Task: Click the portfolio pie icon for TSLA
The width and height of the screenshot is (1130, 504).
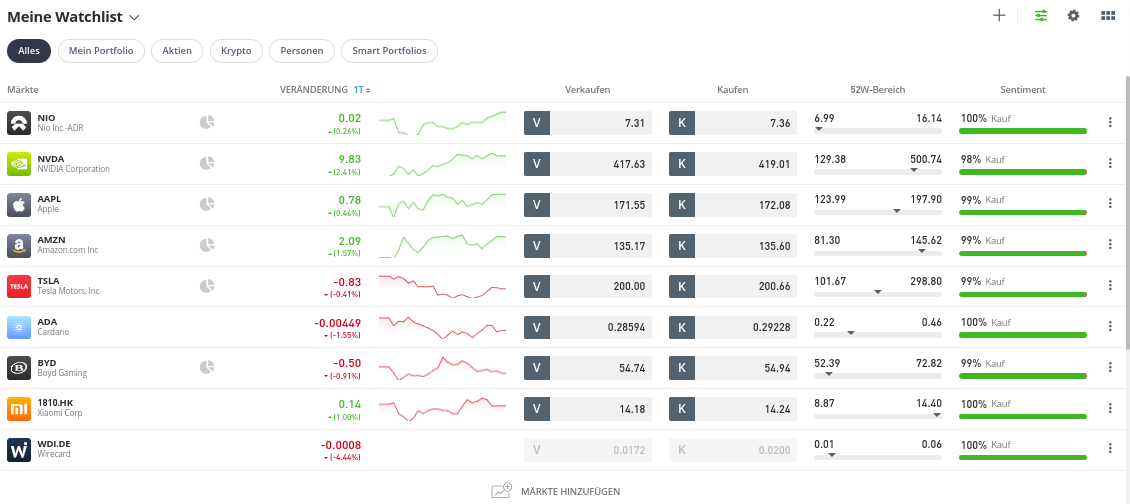Action: (207, 286)
